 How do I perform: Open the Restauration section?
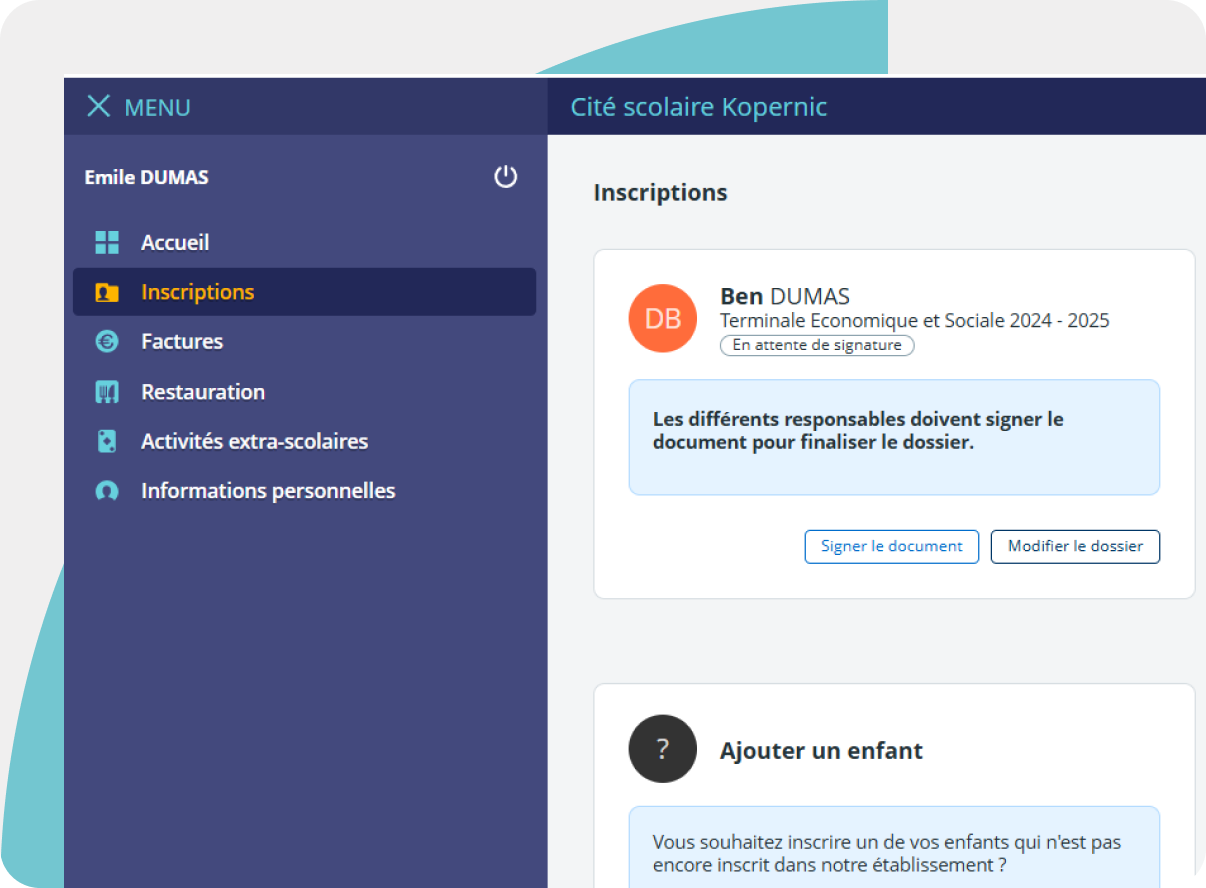coord(203,392)
